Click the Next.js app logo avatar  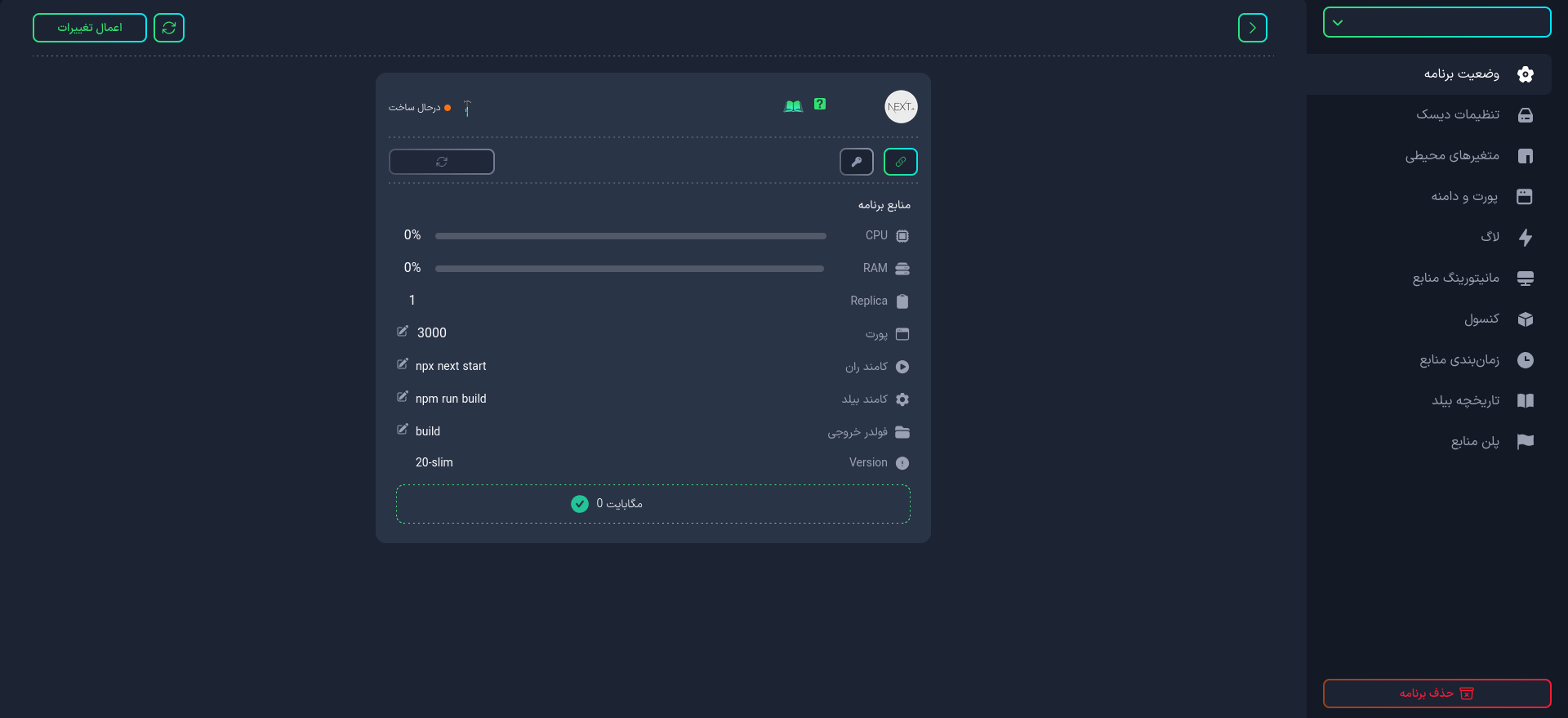(x=901, y=107)
